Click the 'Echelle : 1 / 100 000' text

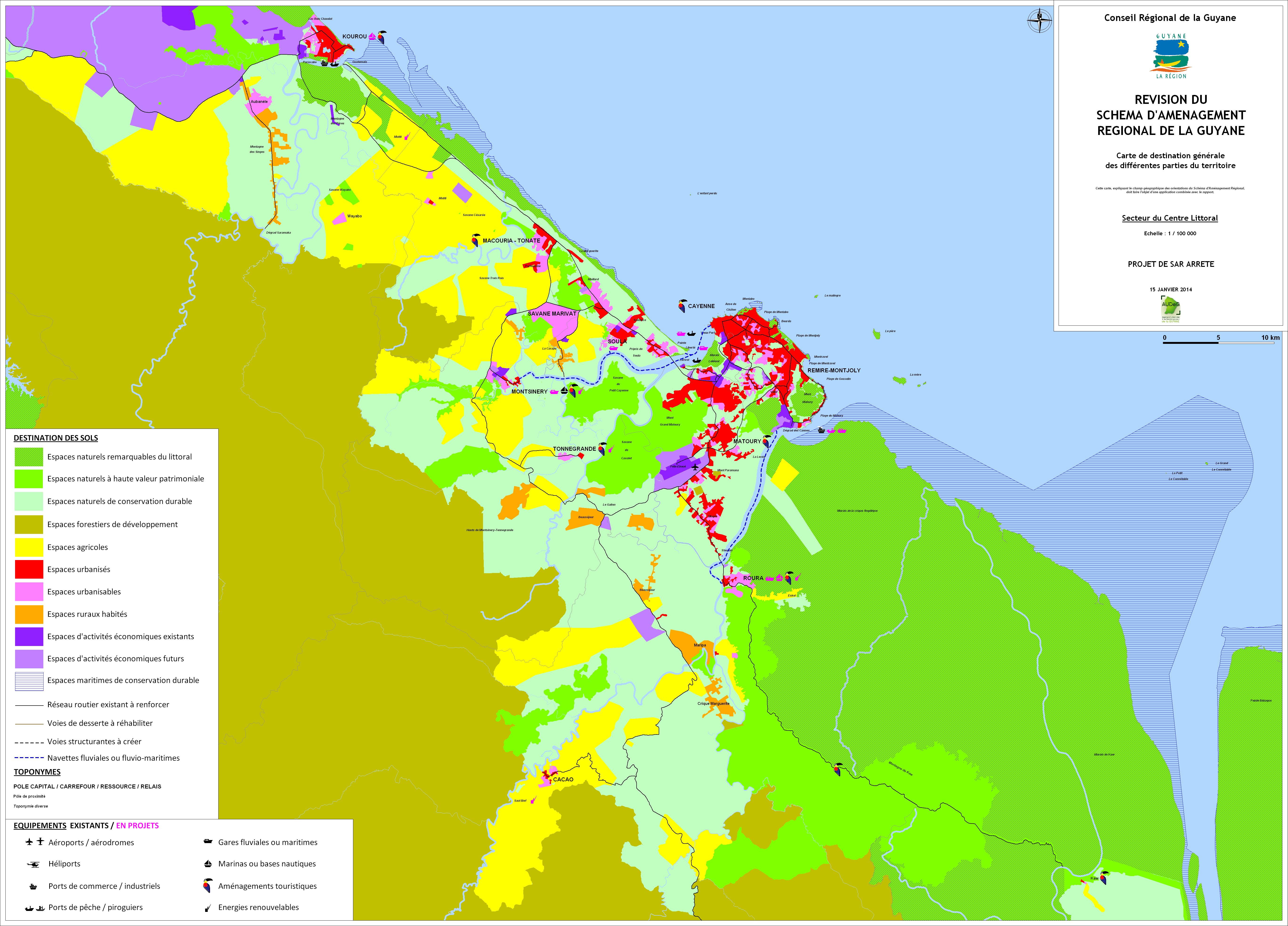pyautogui.click(x=1170, y=233)
